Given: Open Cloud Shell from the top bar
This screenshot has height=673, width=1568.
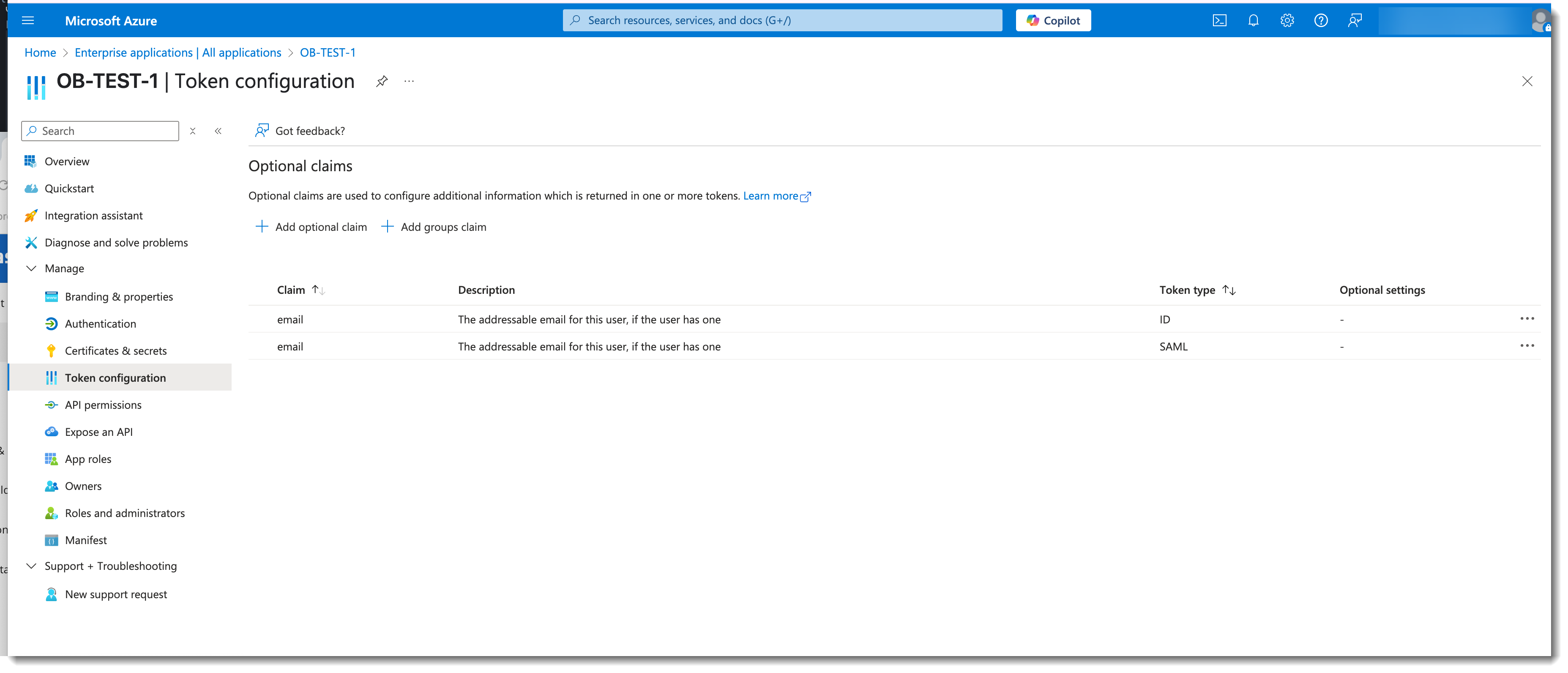Looking at the screenshot, I should tap(1219, 21).
